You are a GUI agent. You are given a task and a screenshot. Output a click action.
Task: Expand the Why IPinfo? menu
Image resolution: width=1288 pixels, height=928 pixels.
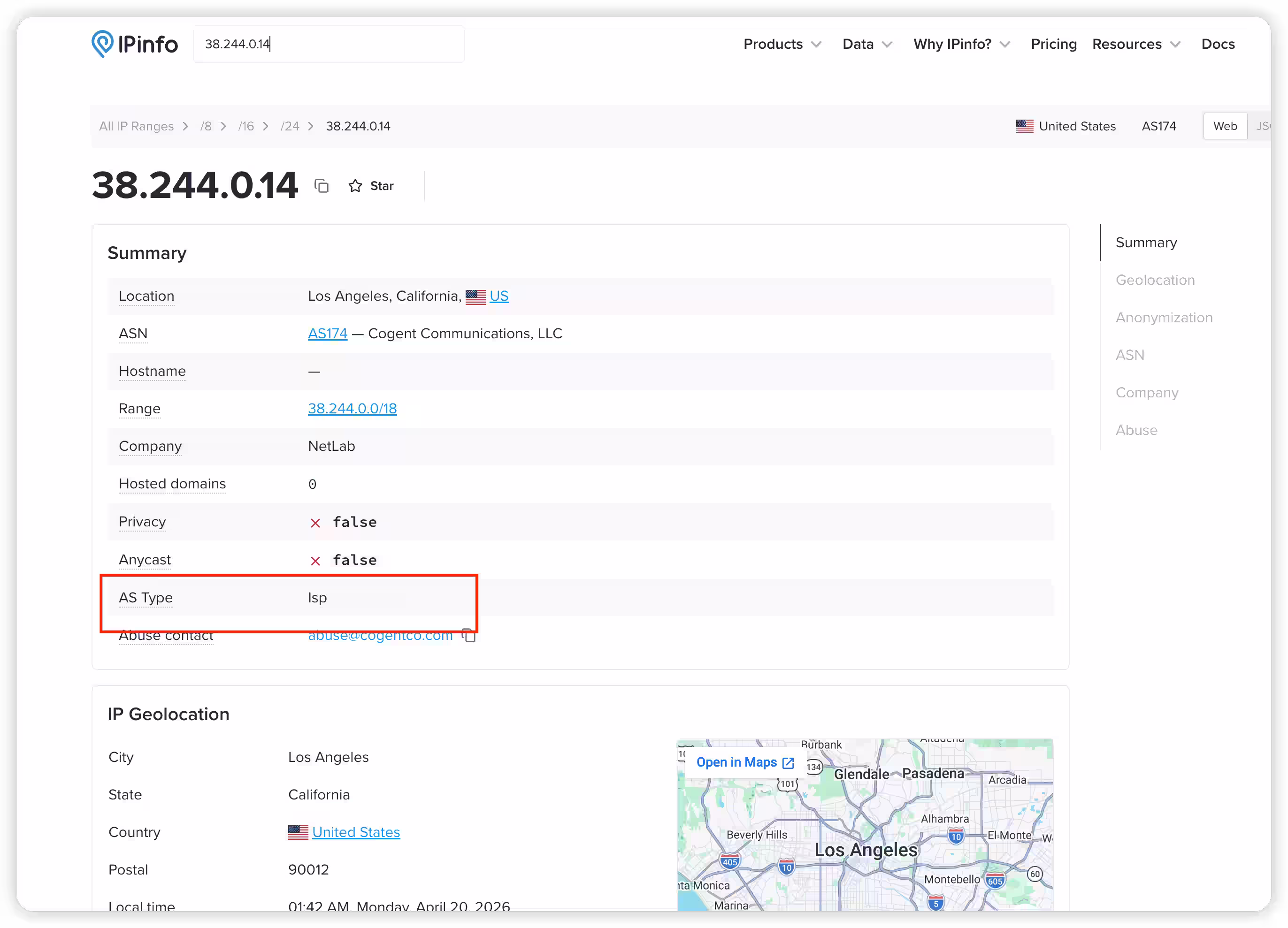pyautogui.click(x=961, y=44)
